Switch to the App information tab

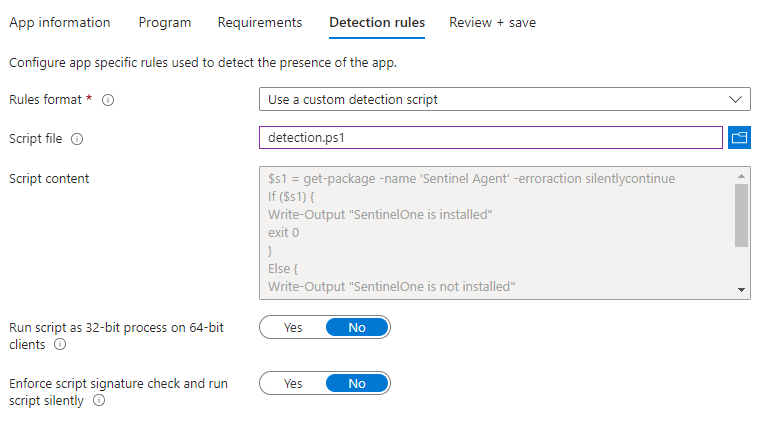coord(59,22)
